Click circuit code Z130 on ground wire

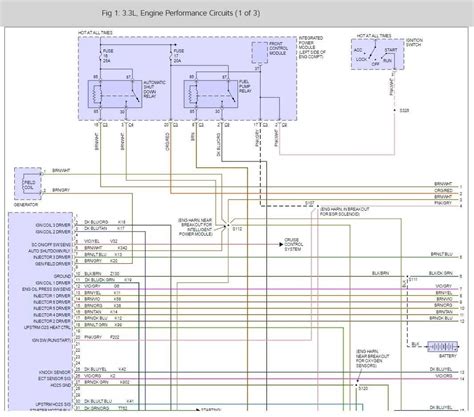114,274
